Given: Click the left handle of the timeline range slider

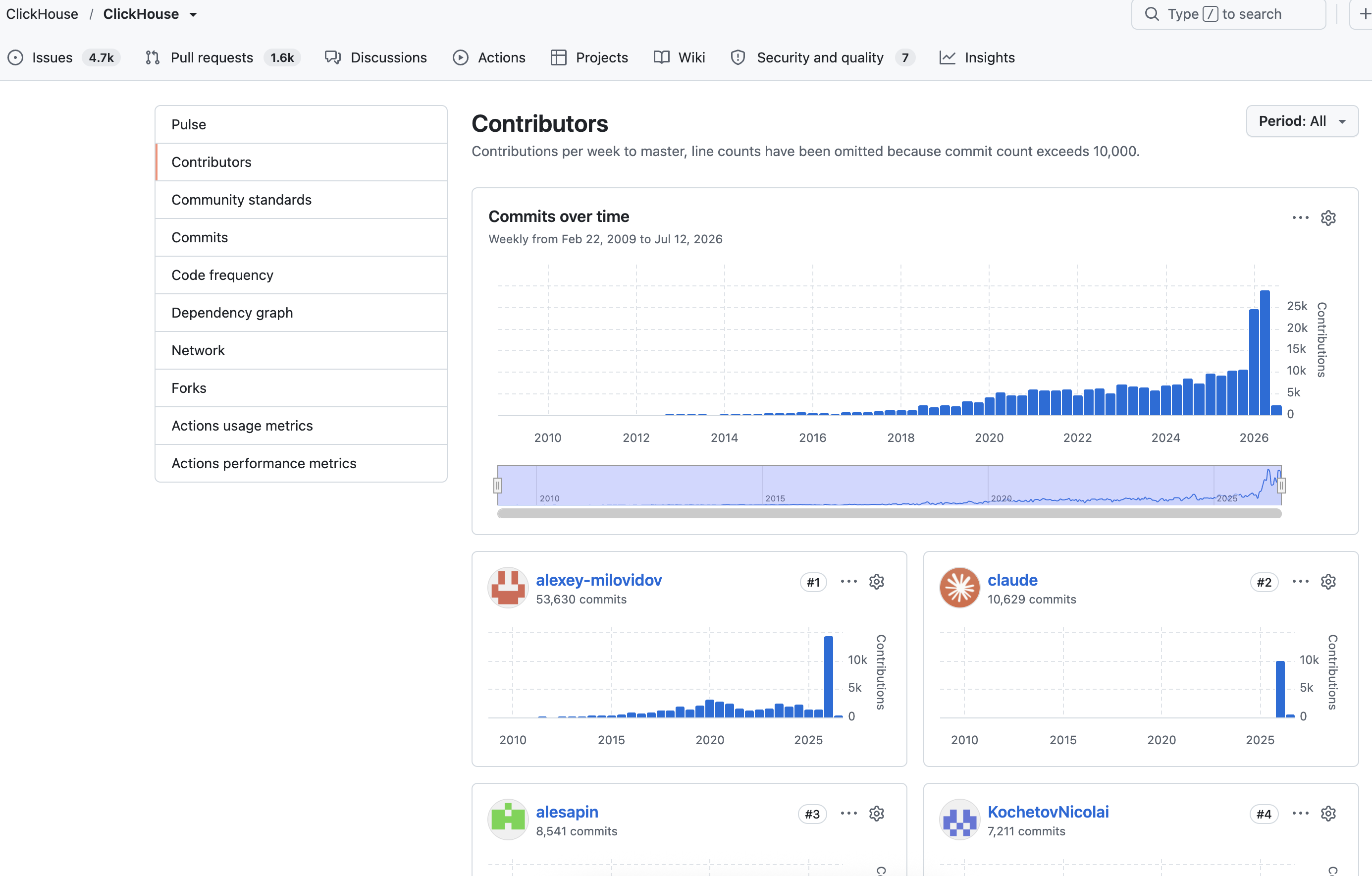Looking at the screenshot, I should tap(497, 486).
